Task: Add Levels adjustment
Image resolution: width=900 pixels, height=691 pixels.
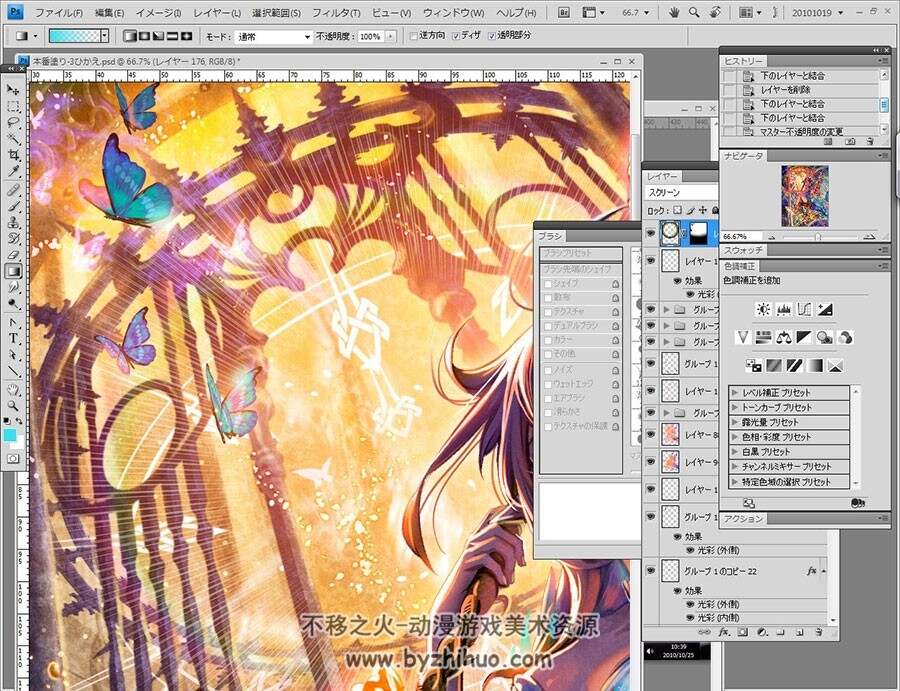Action: 783,309
